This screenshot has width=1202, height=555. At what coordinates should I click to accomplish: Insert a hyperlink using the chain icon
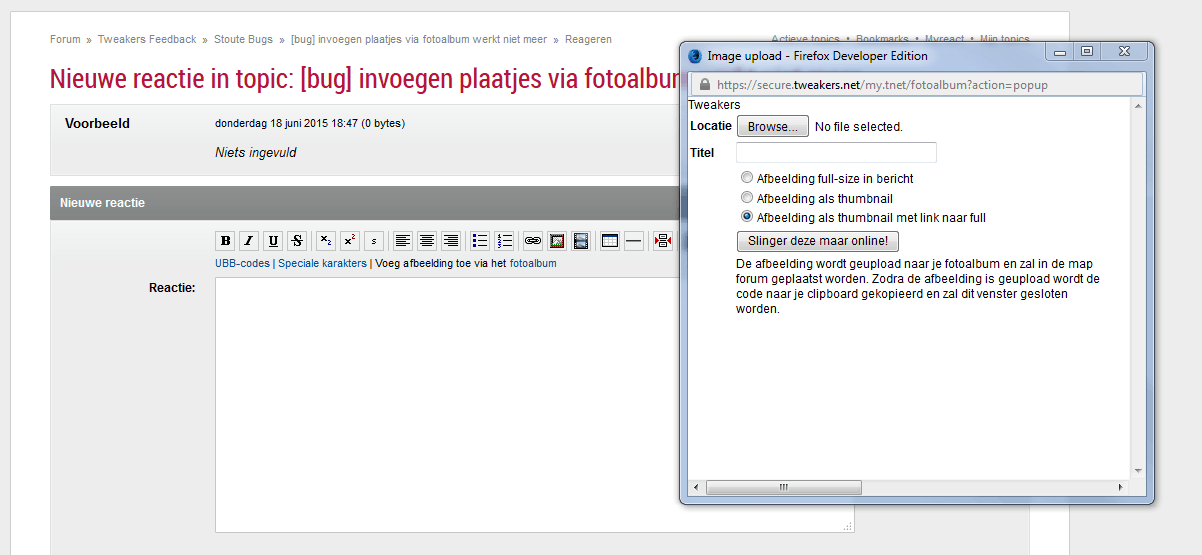(533, 241)
